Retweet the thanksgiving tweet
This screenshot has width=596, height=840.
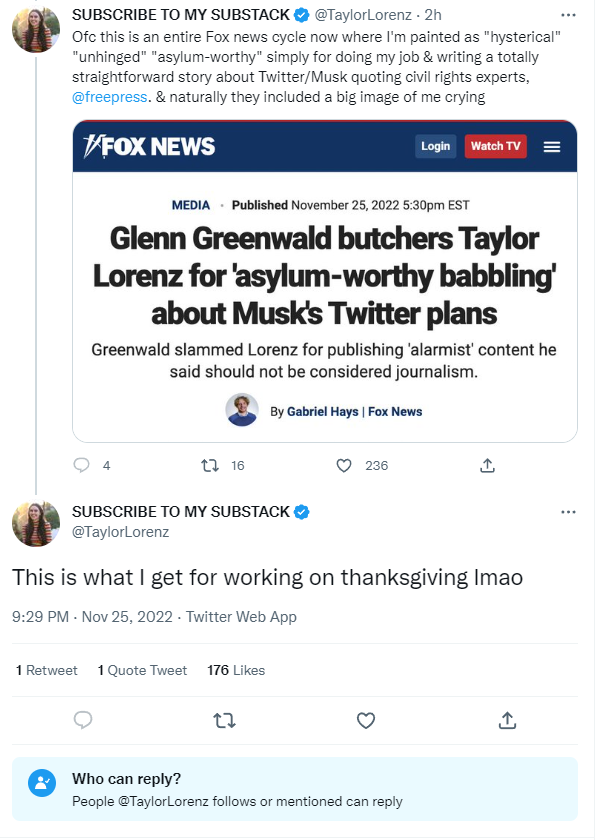click(224, 721)
